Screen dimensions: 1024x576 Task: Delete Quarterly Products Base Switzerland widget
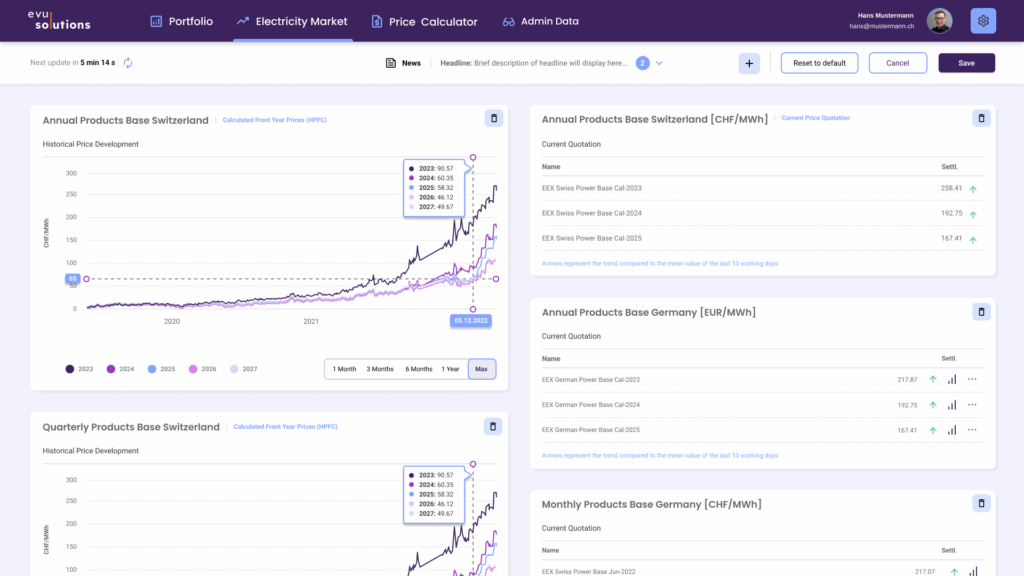point(493,426)
